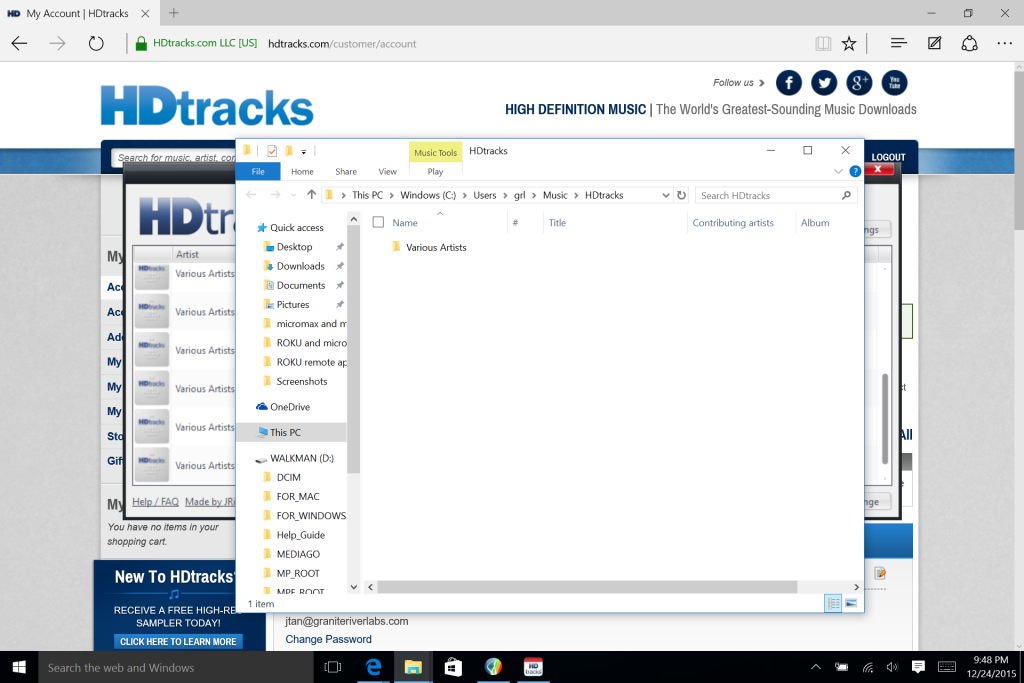Click the horizontal scrollbar in Explorer
1024x683 pixels.
587,587
